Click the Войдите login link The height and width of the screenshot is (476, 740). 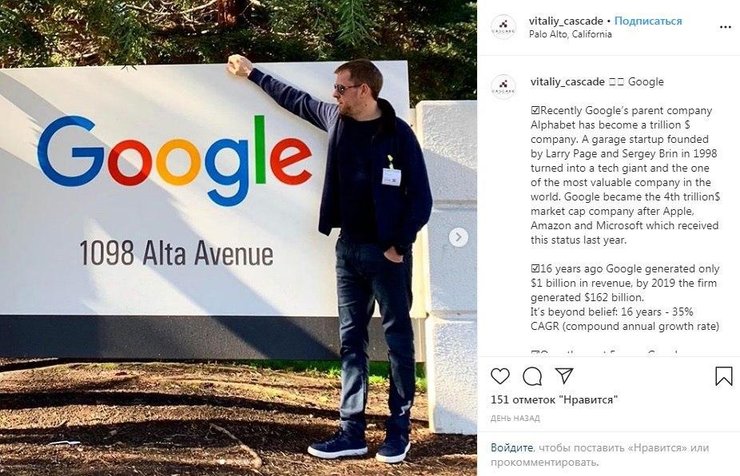coord(512,448)
